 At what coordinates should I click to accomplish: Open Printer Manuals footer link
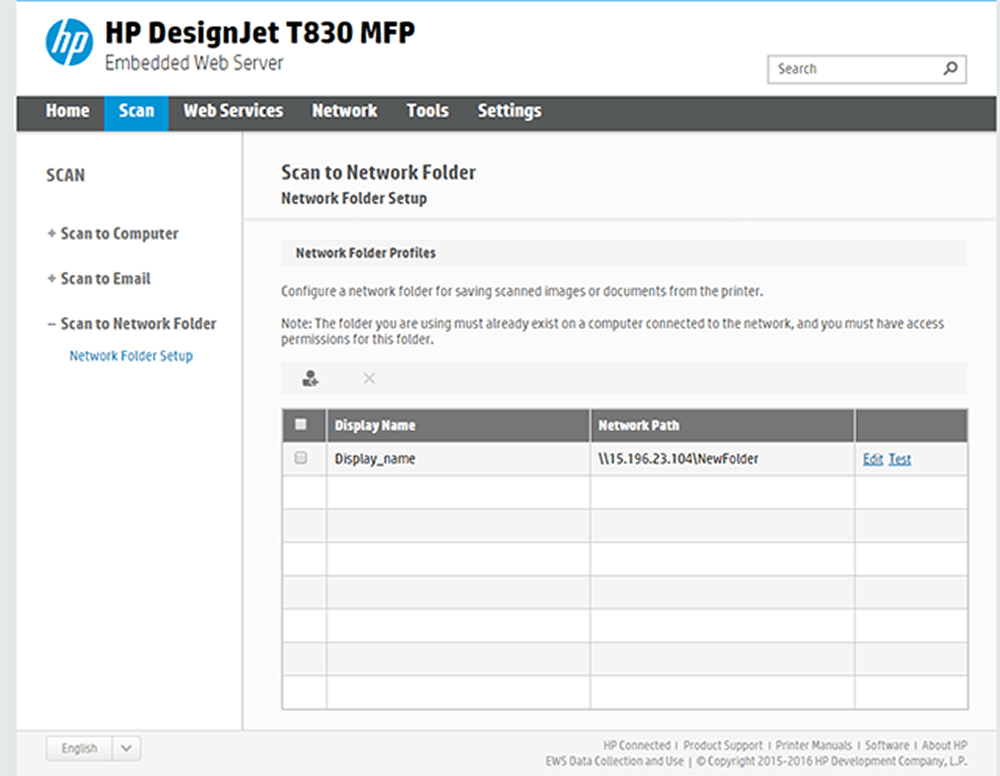click(x=813, y=745)
